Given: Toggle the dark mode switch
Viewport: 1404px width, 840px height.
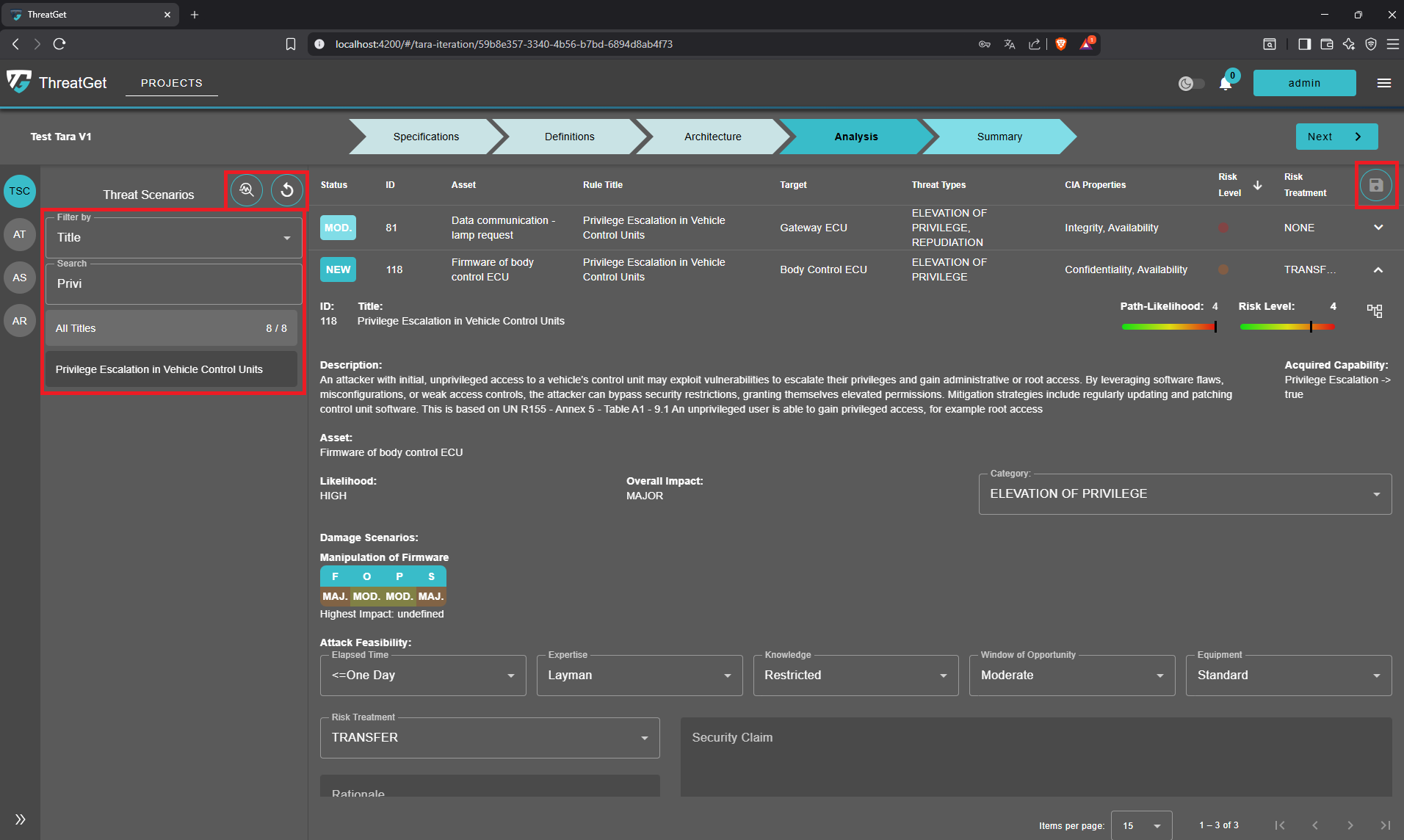Looking at the screenshot, I should coord(1190,83).
